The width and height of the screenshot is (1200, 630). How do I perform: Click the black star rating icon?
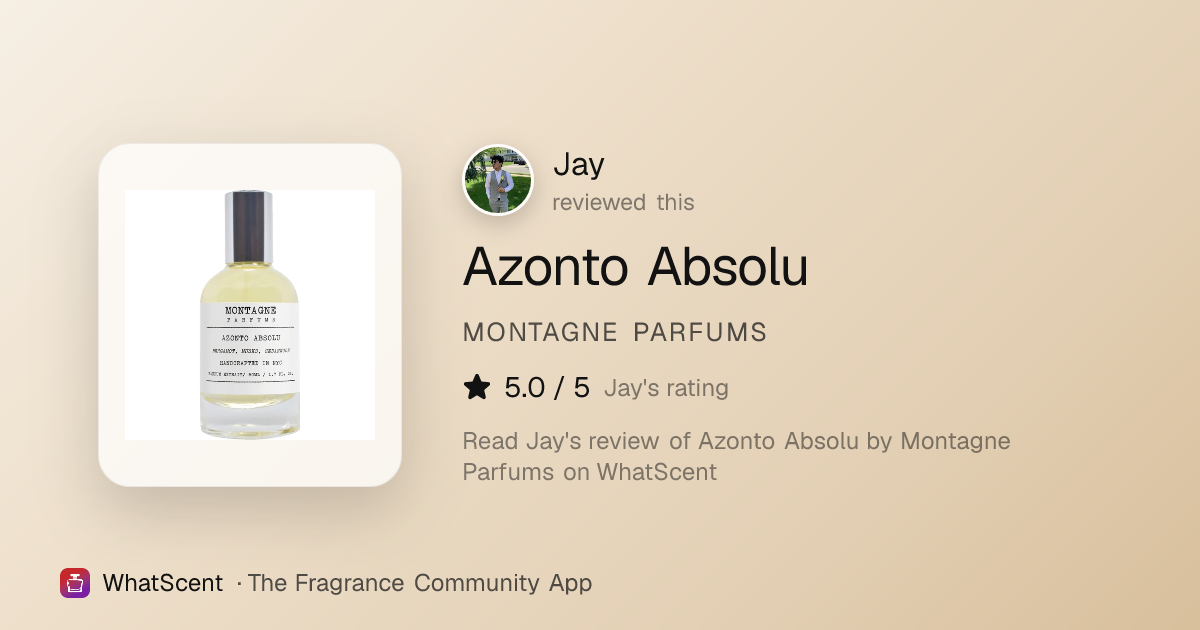point(477,388)
